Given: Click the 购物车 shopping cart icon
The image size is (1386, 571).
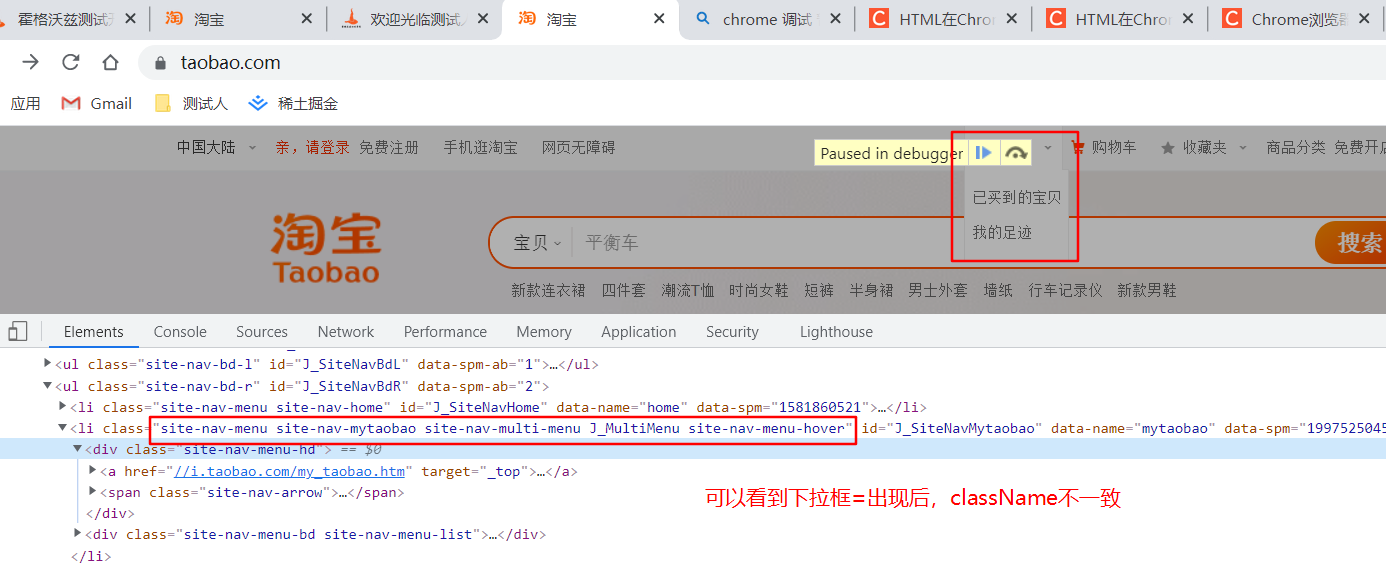Looking at the screenshot, I should [1078, 148].
